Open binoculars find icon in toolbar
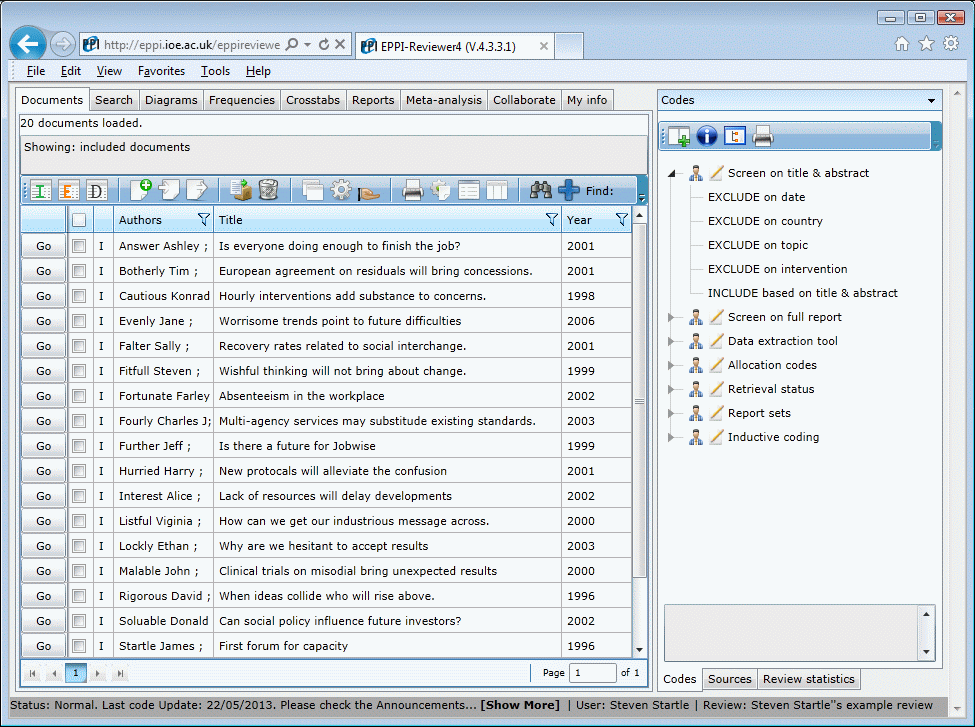The image size is (975, 727). click(540, 190)
